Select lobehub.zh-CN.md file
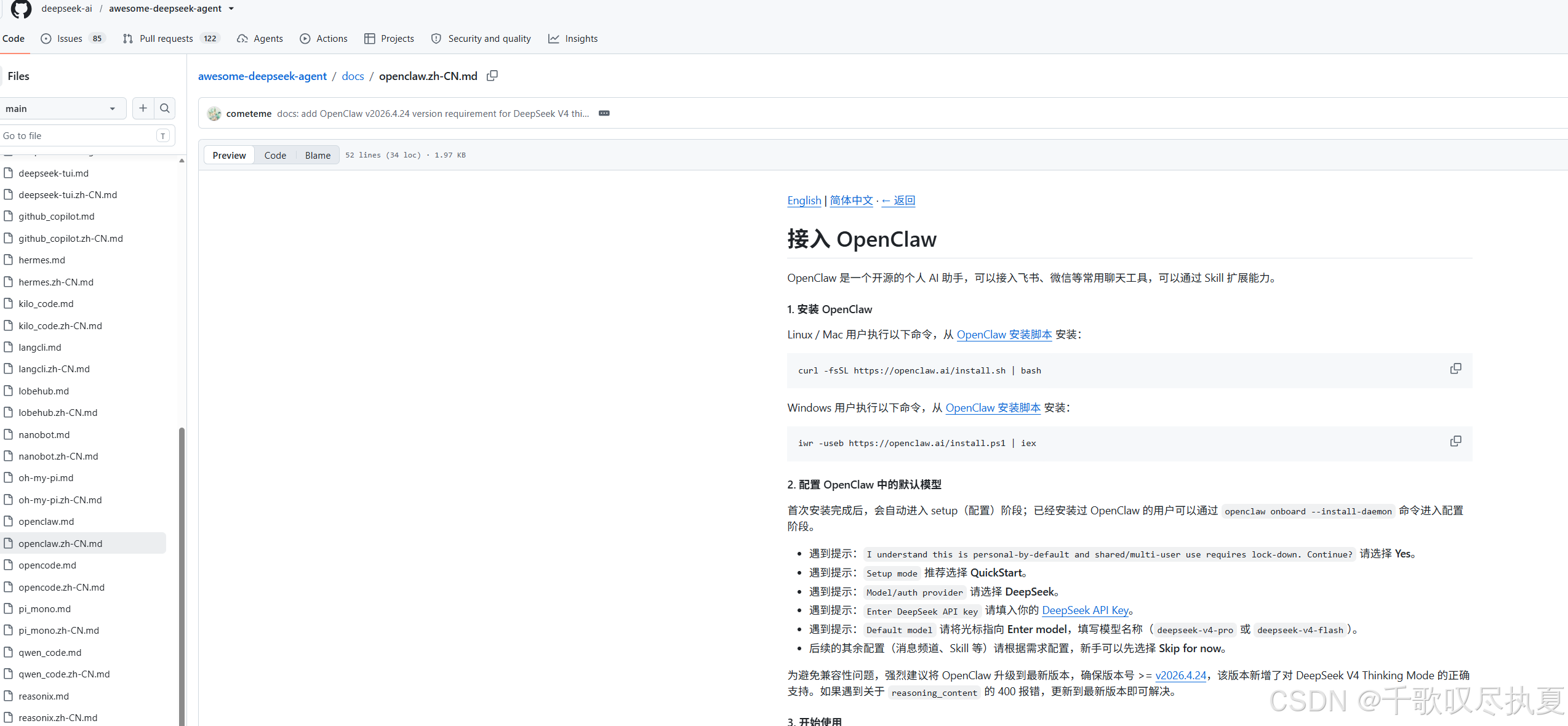The height and width of the screenshot is (726, 1568). tap(58, 412)
